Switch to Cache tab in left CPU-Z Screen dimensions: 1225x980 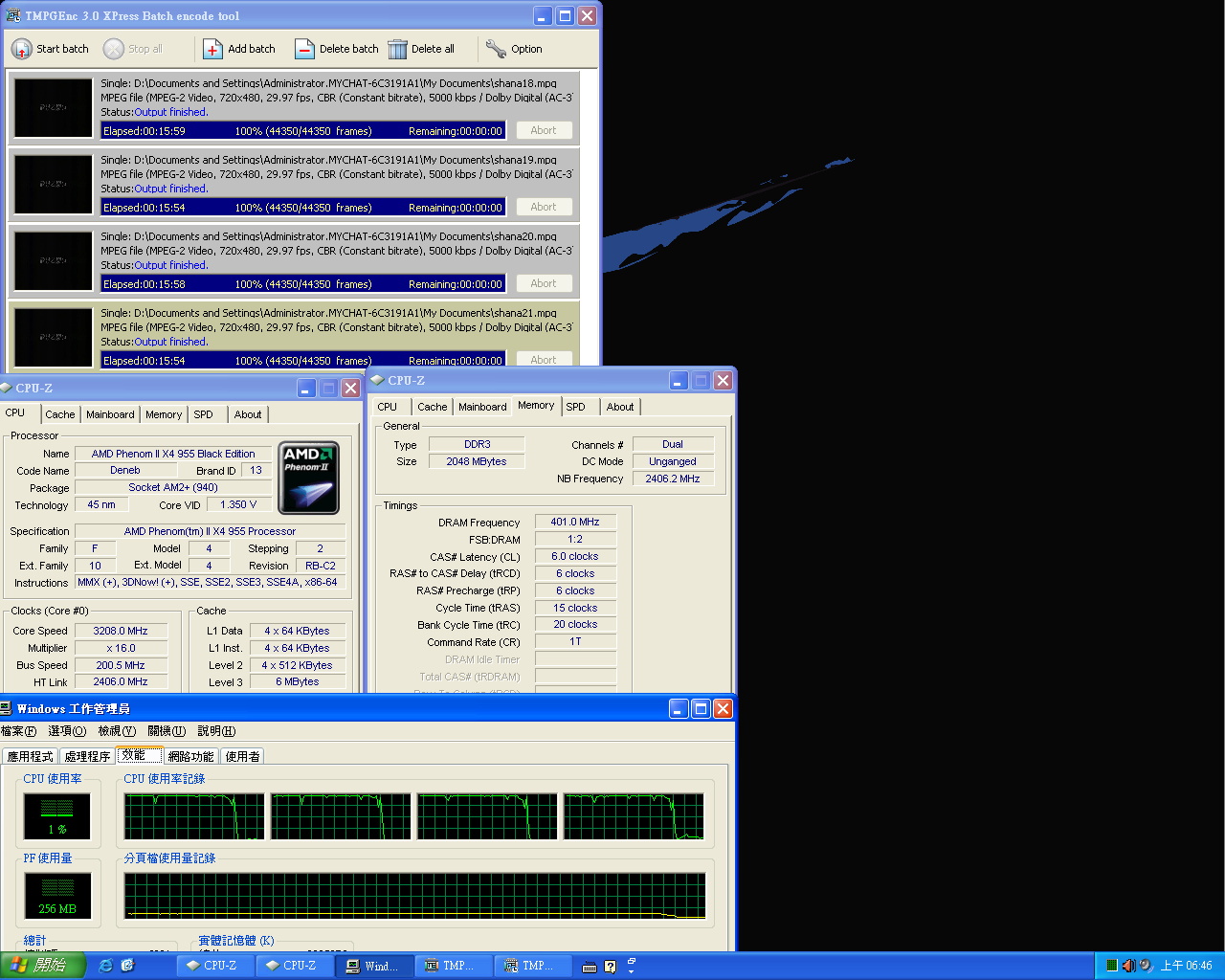click(x=60, y=414)
